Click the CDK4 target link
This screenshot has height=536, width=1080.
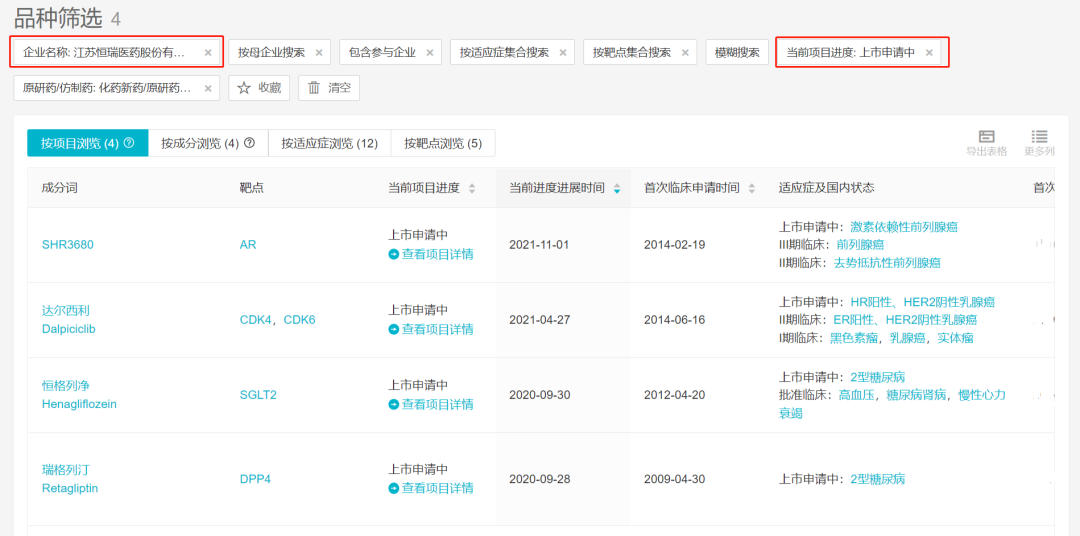(x=256, y=320)
